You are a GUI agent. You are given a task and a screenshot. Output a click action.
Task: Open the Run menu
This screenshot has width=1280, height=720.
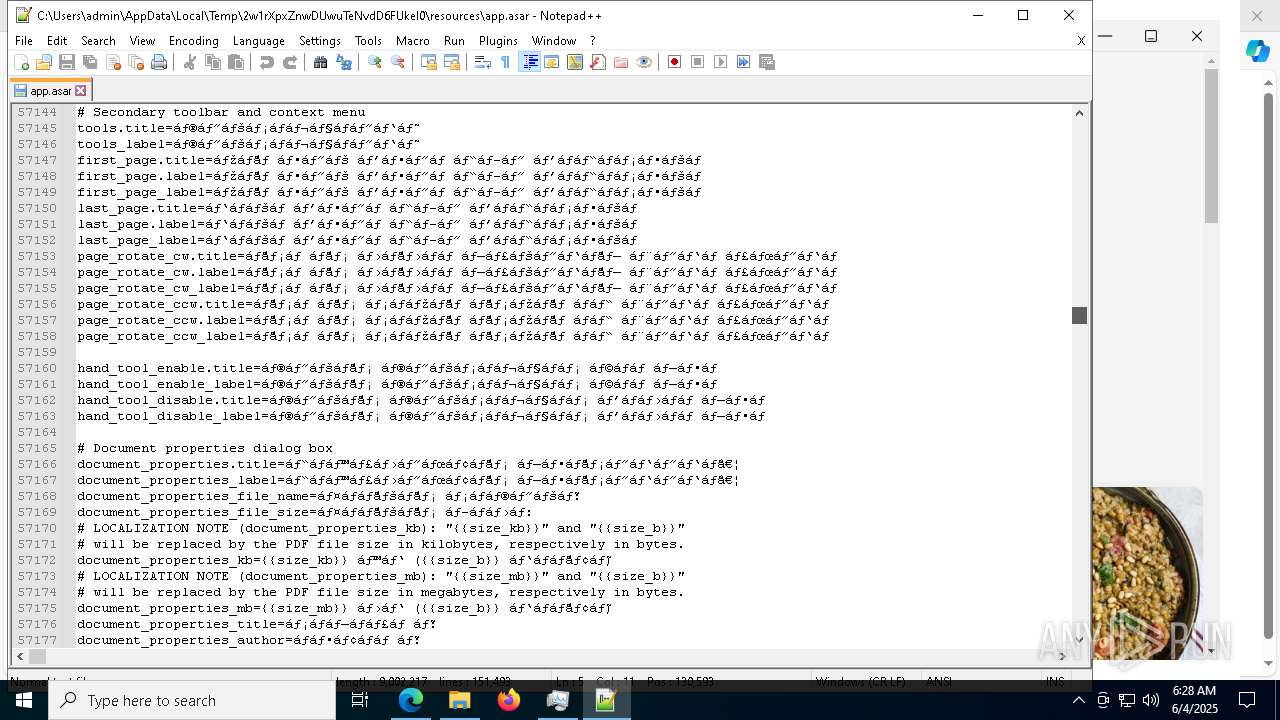[x=454, y=41]
